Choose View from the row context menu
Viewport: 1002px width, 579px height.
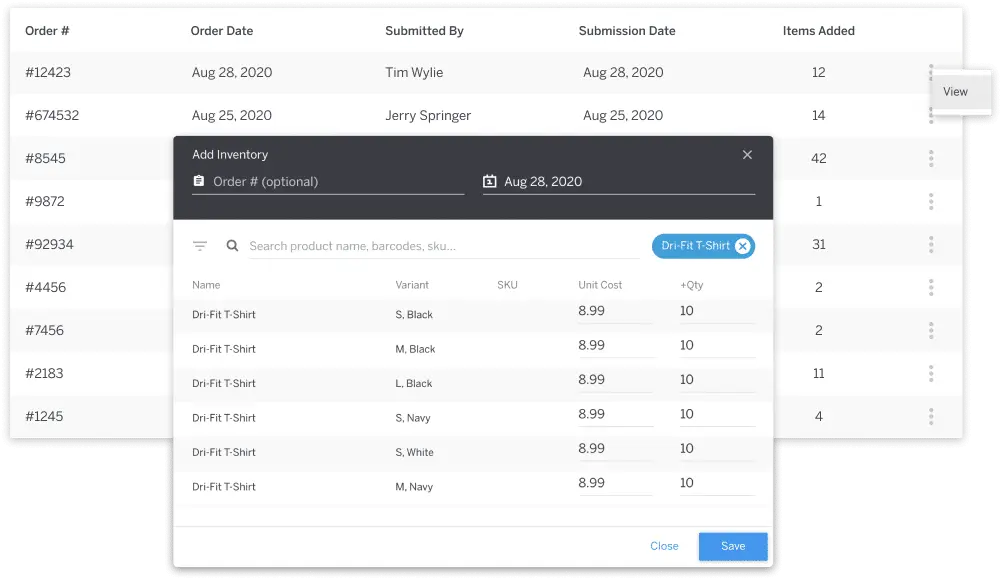[x=960, y=92]
